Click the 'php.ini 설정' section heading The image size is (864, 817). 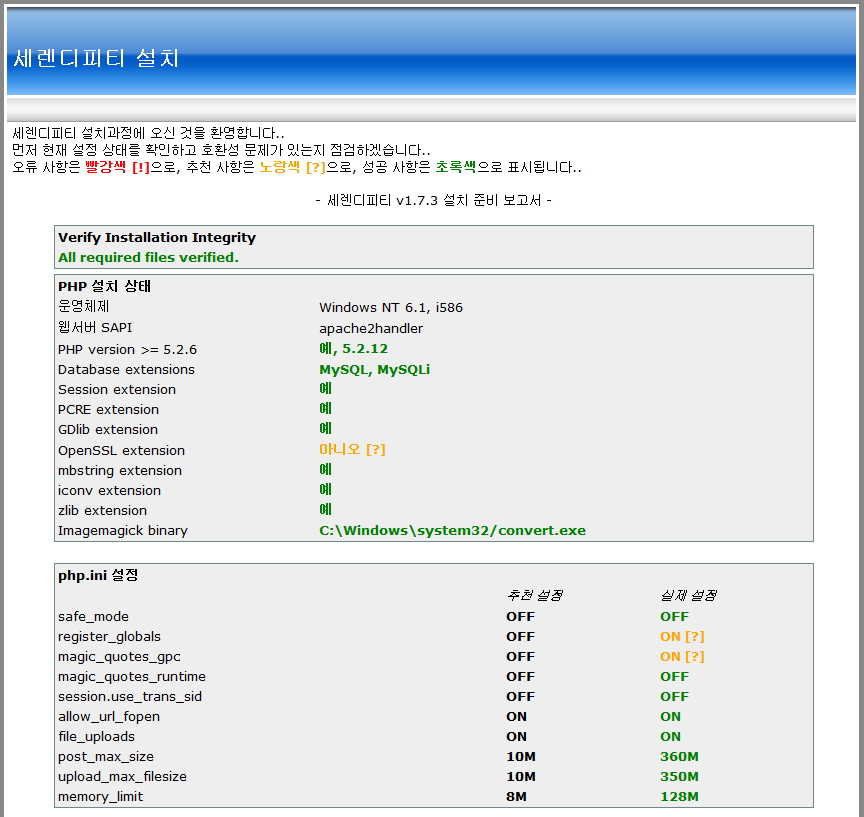click(98, 575)
